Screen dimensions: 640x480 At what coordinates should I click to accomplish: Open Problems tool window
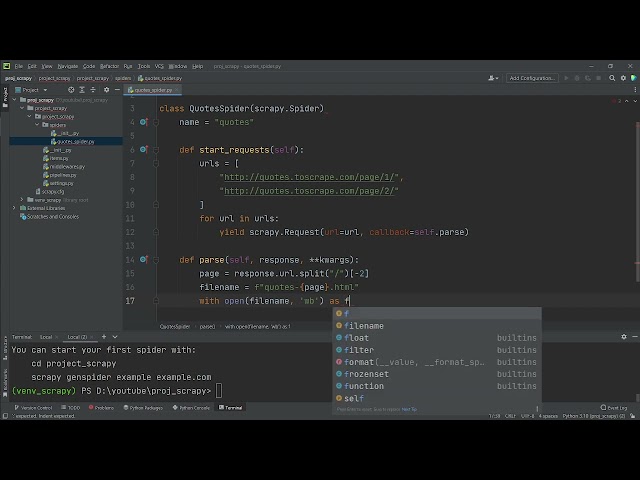tap(101, 407)
